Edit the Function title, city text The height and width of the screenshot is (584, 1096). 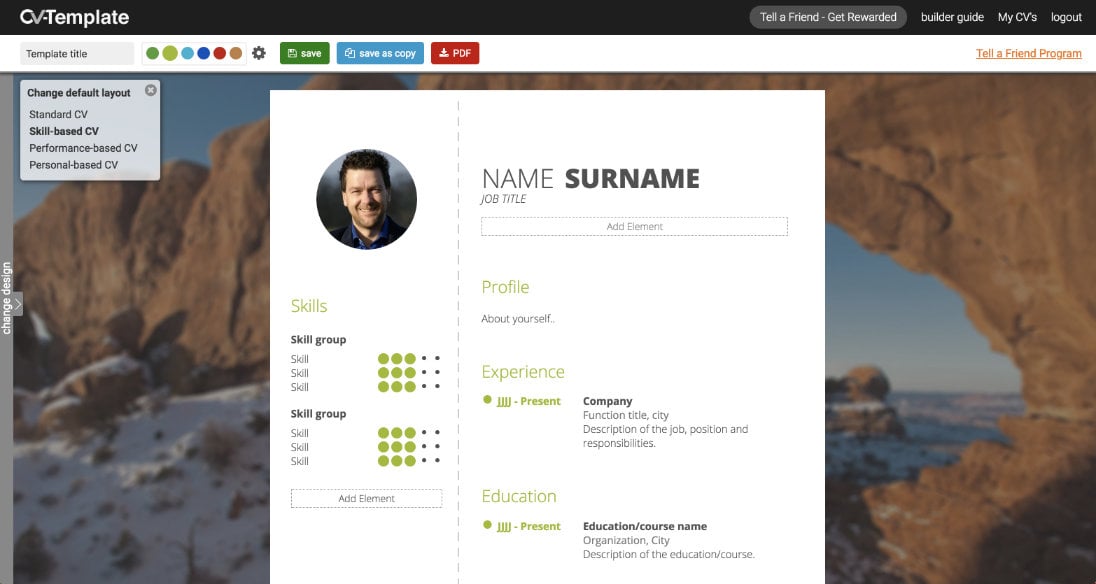point(626,415)
